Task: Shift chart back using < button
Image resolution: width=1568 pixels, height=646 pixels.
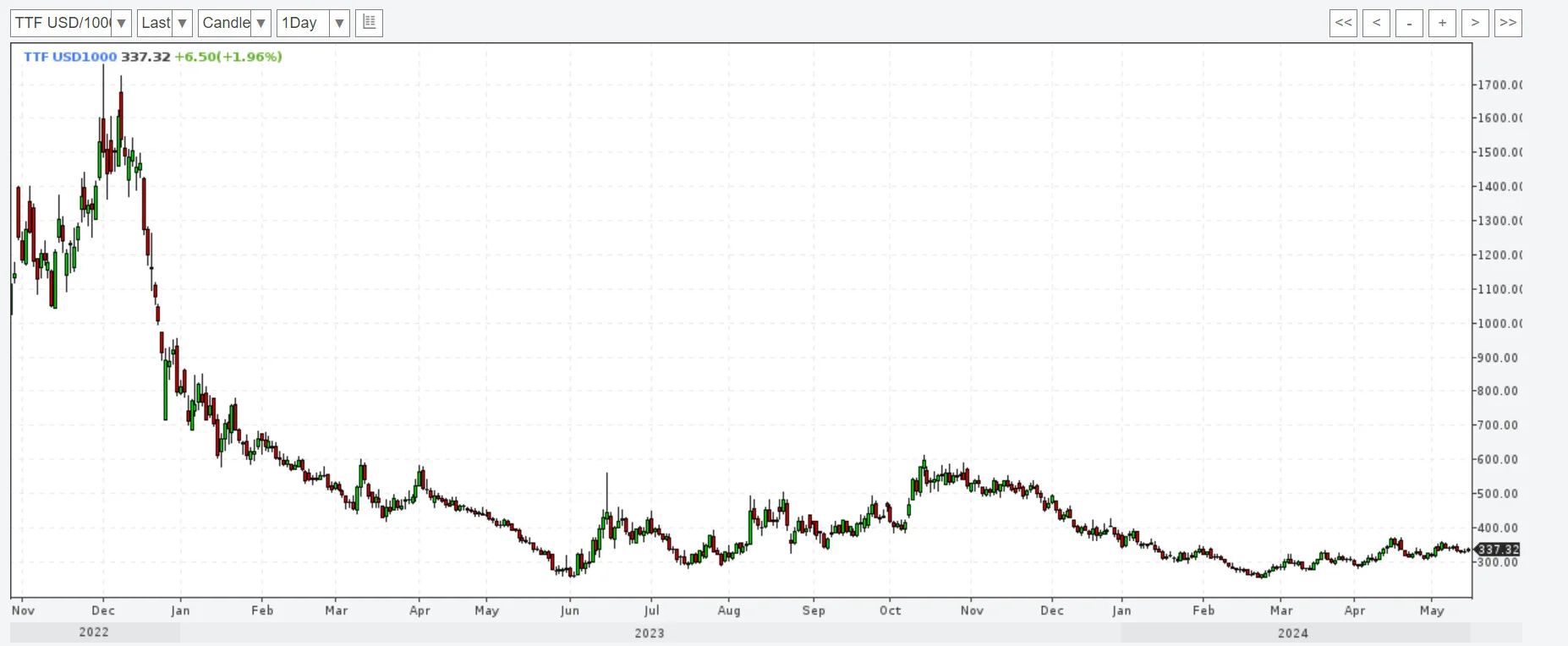Action: pyautogui.click(x=1376, y=23)
